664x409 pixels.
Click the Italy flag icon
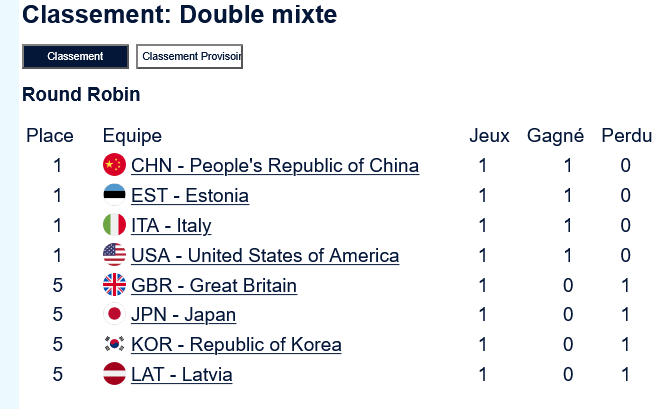point(114,225)
